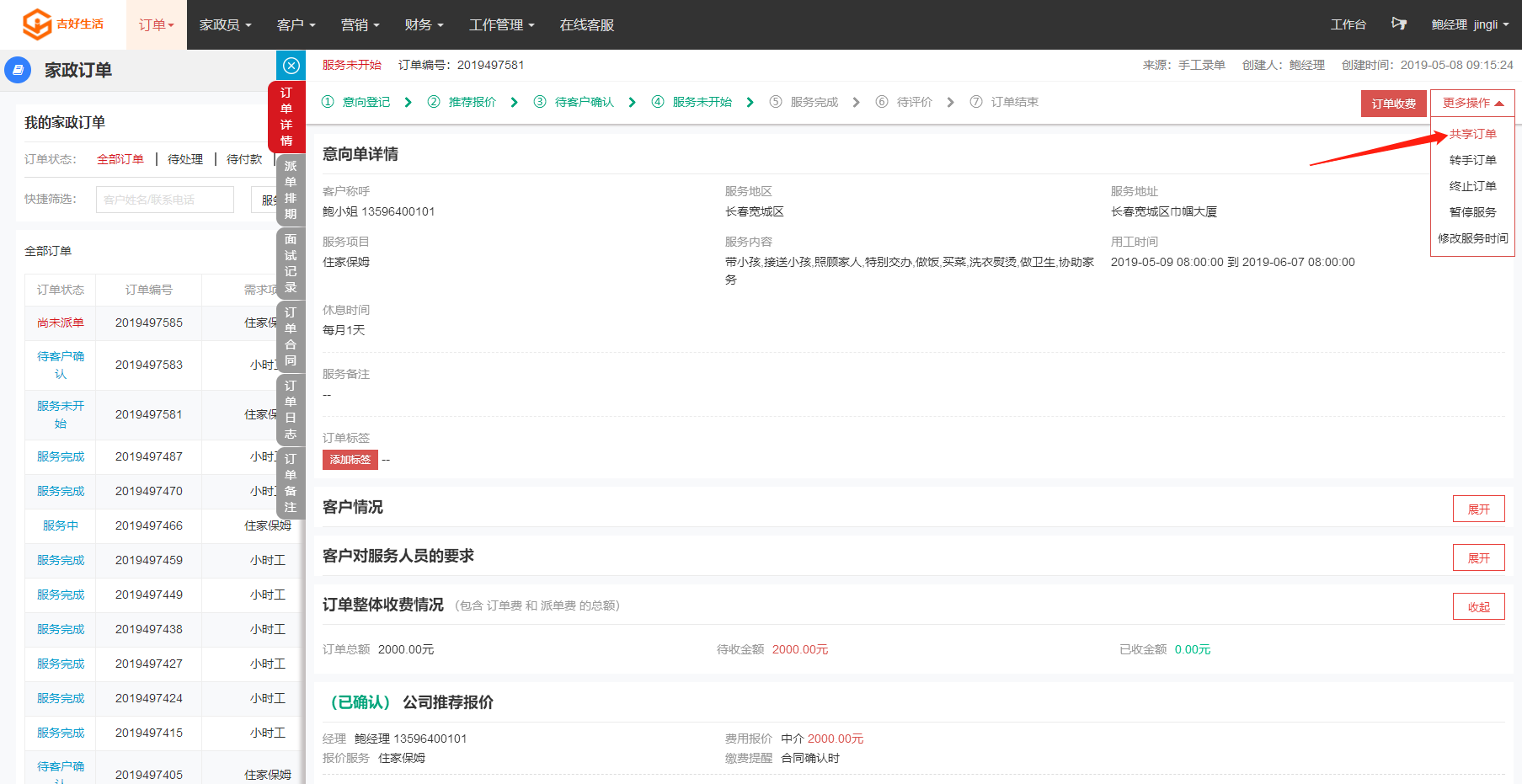Expand the 客户情况 section
Viewport: 1522px width, 784px height.
tap(1479, 509)
